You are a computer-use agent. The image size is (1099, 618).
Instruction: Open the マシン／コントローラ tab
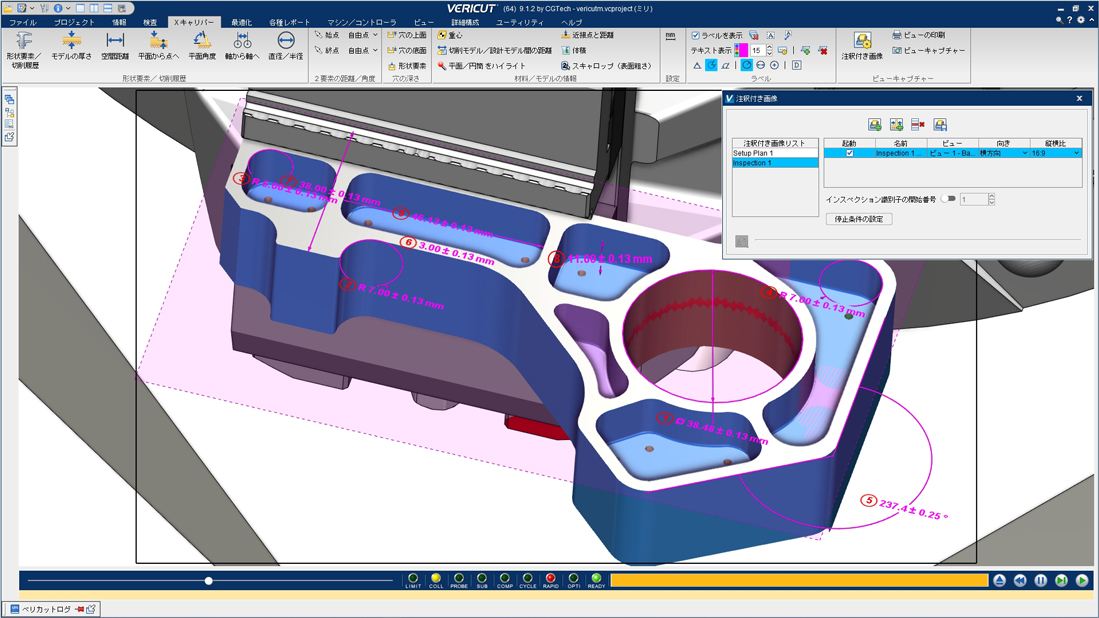pyautogui.click(x=361, y=22)
